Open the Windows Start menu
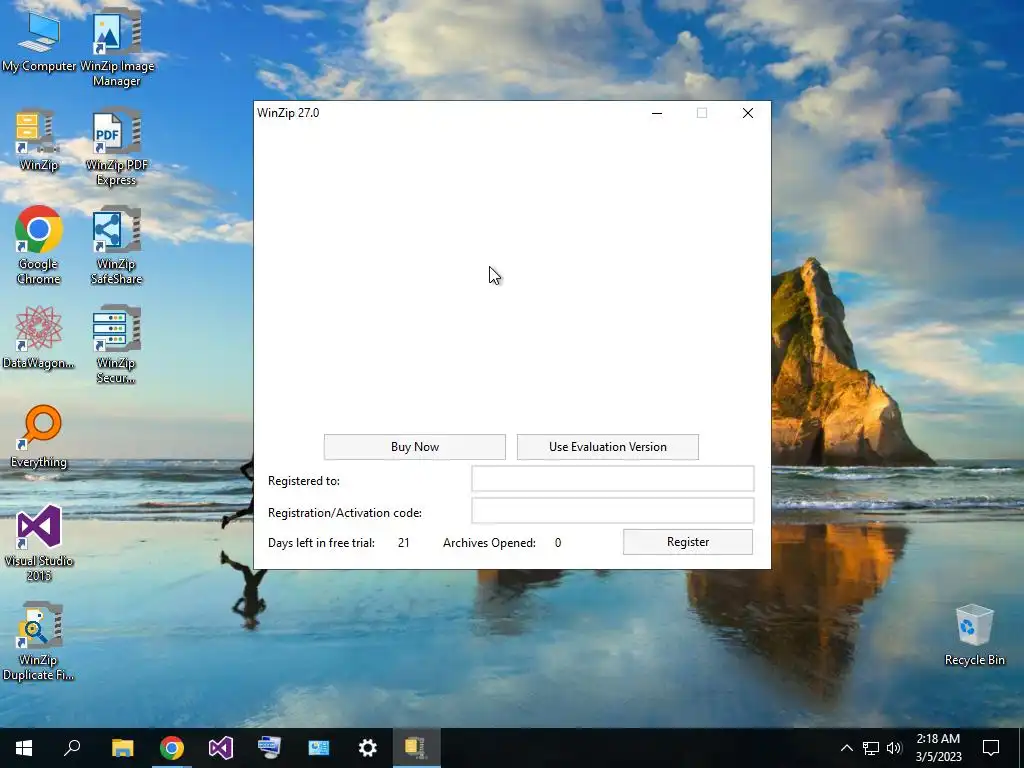The width and height of the screenshot is (1024, 768). [x=24, y=748]
